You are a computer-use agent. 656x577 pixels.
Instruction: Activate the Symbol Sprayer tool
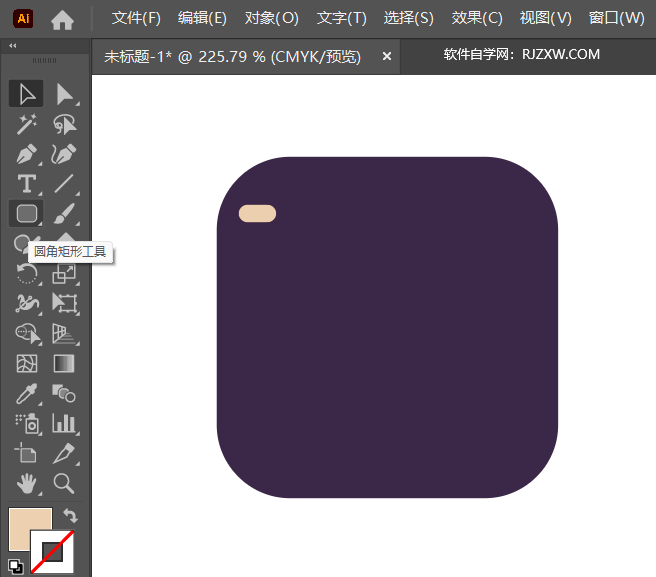(27, 423)
